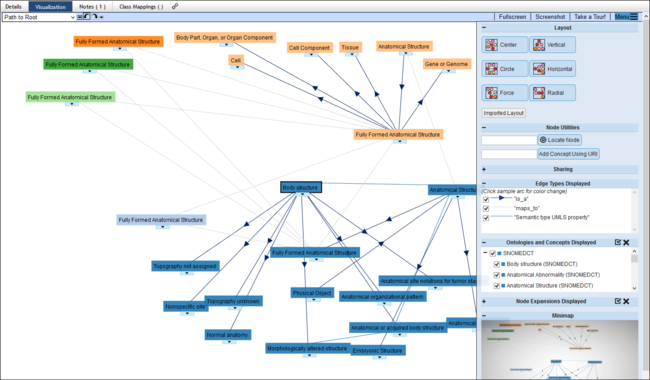The height and width of the screenshot is (380, 650).
Task: Click the Fullscreen button
Action: pyautogui.click(x=512, y=17)
